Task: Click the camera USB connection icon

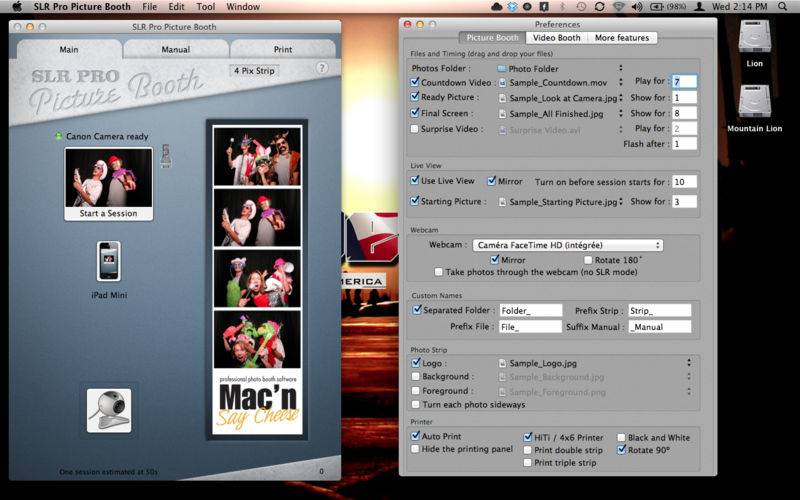Action: click(166, 156)
